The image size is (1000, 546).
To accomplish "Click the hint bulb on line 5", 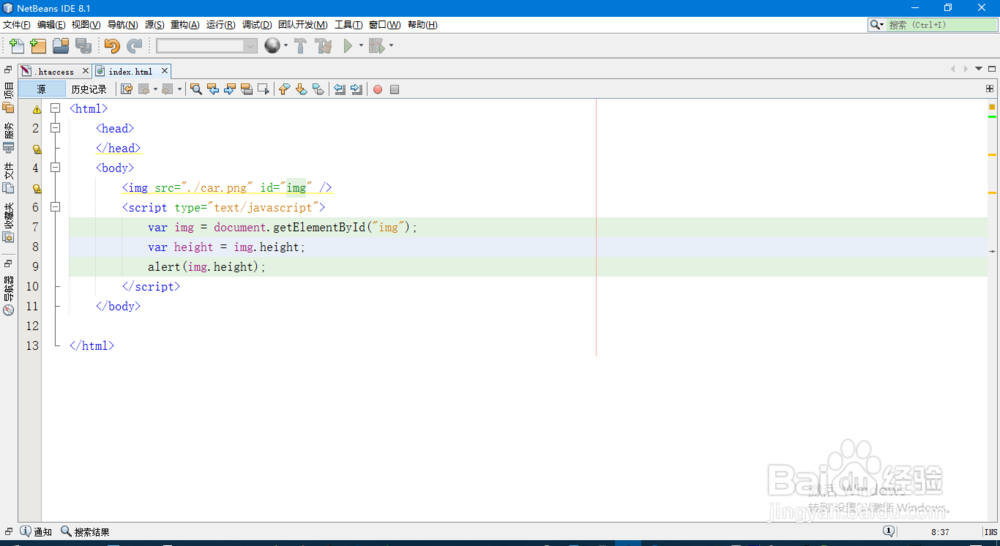I will [37, 189].
